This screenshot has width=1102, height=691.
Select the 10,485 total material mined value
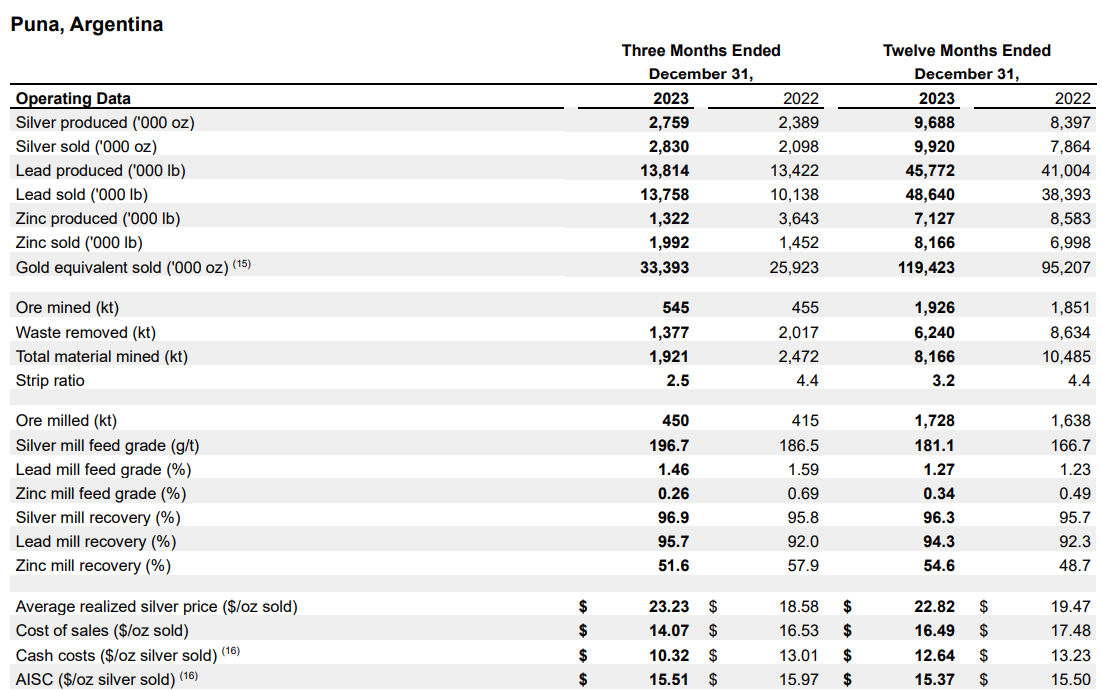pos(1065,356)
